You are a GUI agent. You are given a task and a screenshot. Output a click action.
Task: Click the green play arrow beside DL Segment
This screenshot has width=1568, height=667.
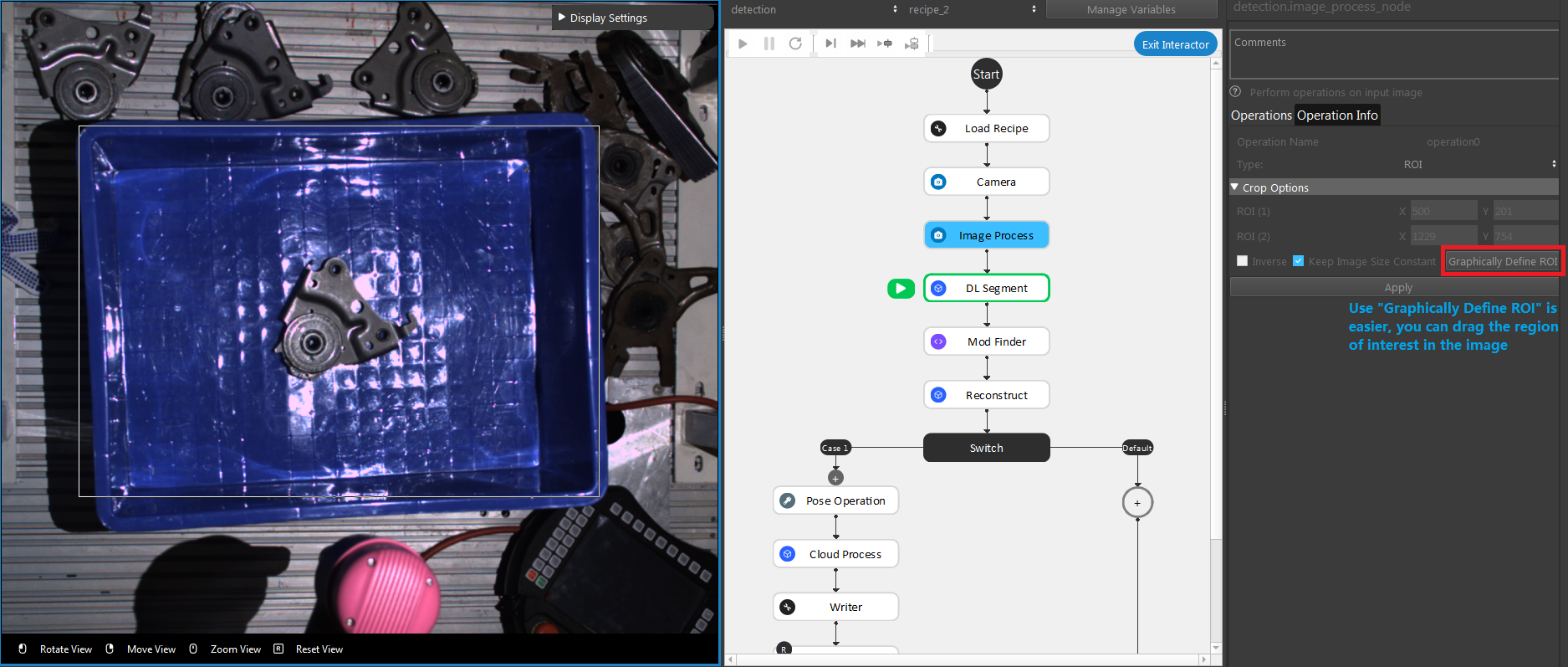[x=901, y=289]
